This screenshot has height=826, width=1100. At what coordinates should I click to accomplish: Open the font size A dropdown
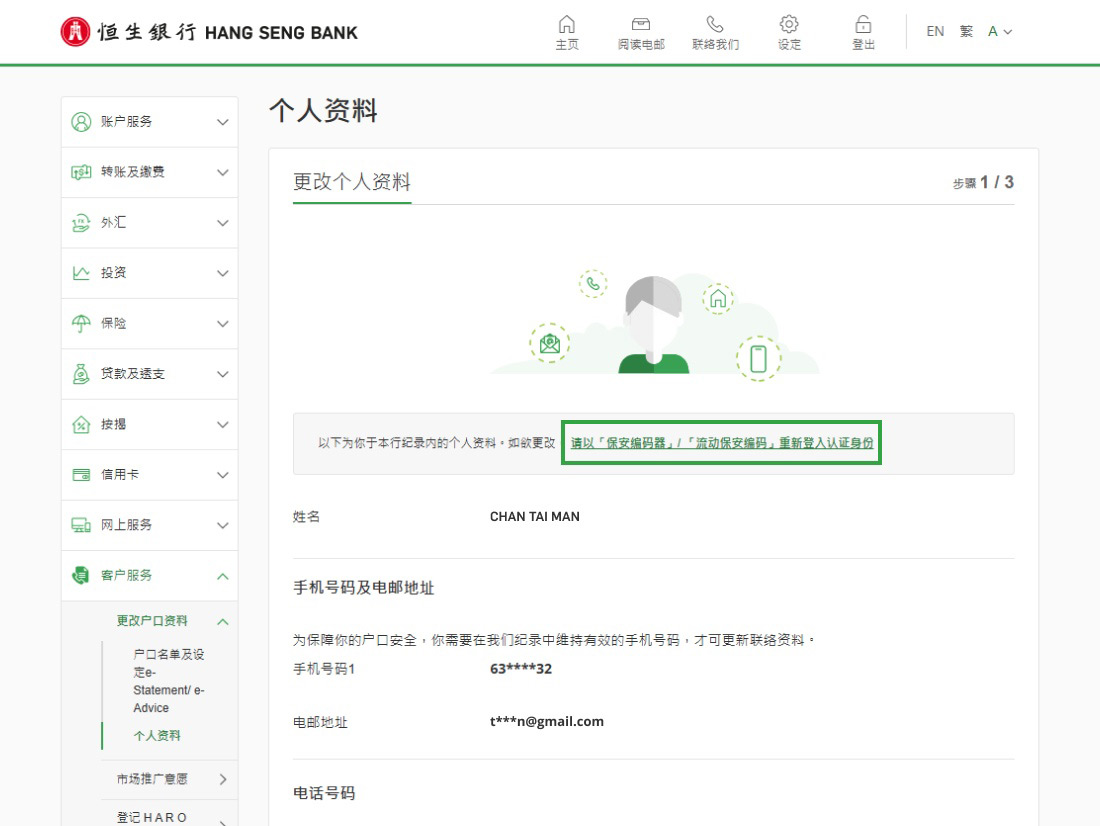[x=1000, y=32]
